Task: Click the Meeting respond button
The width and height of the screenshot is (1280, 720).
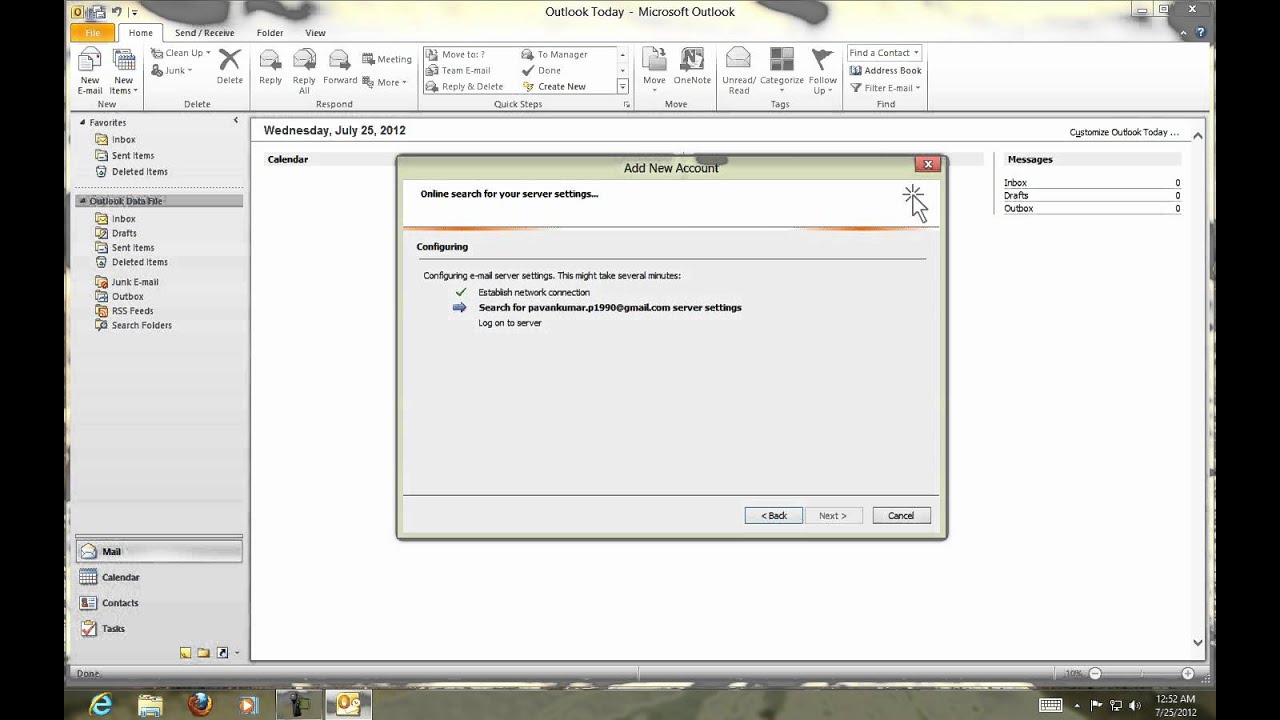Action: pos(386,59)
